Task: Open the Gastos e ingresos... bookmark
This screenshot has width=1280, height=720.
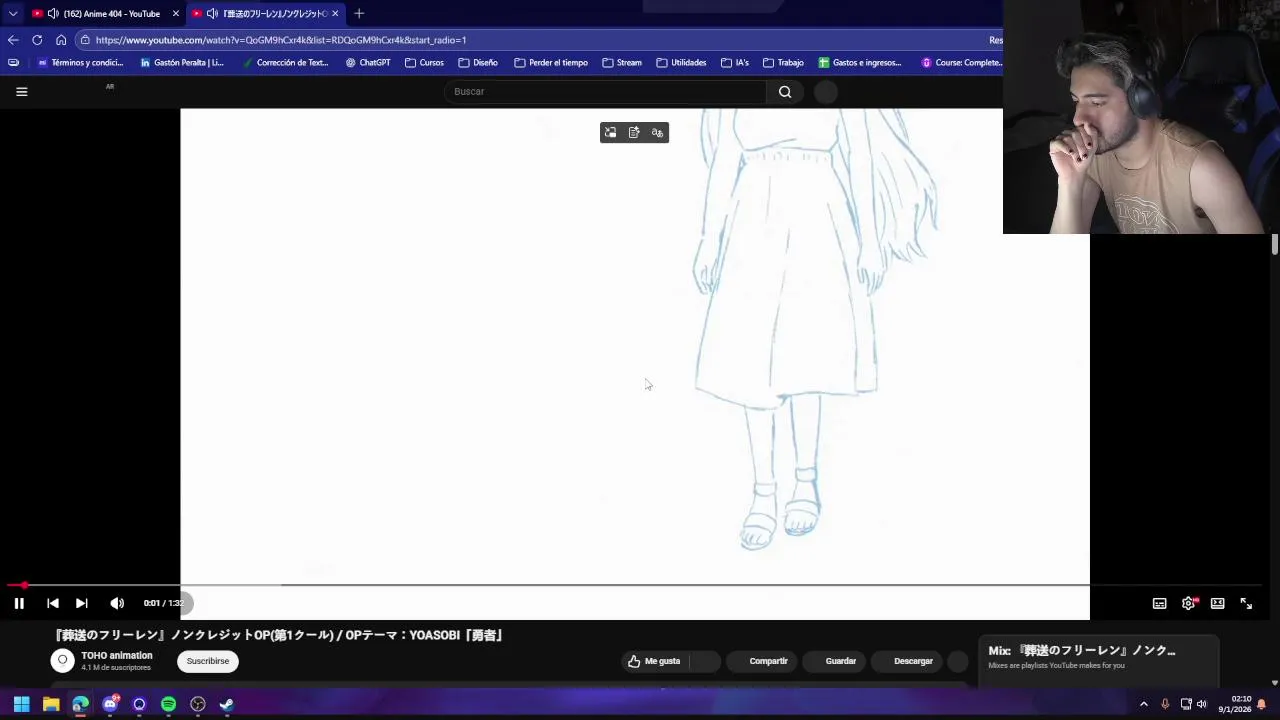Action: (x=860, y=62)
